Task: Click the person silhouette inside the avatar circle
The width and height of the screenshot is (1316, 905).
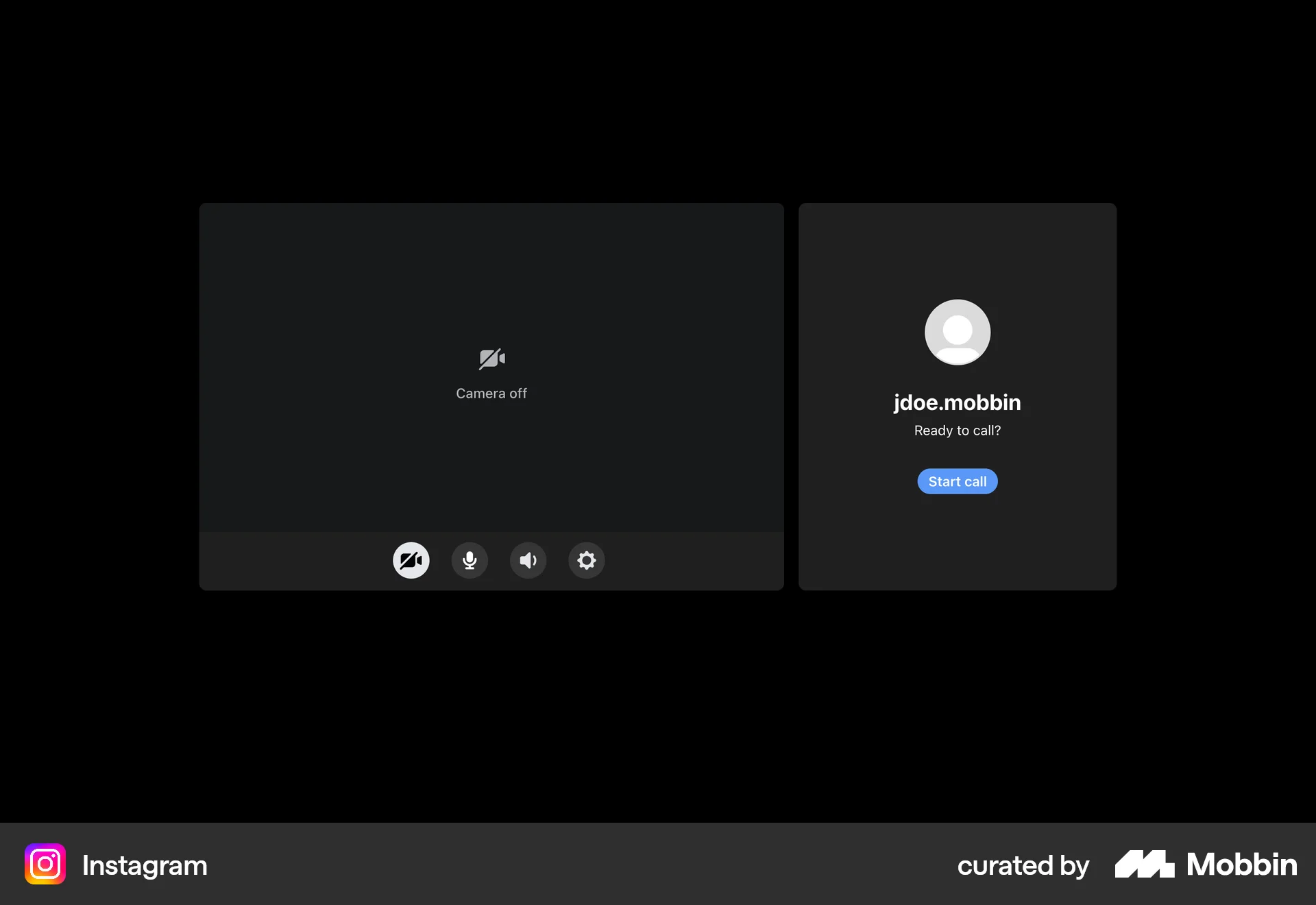Action: click(957, 332)
